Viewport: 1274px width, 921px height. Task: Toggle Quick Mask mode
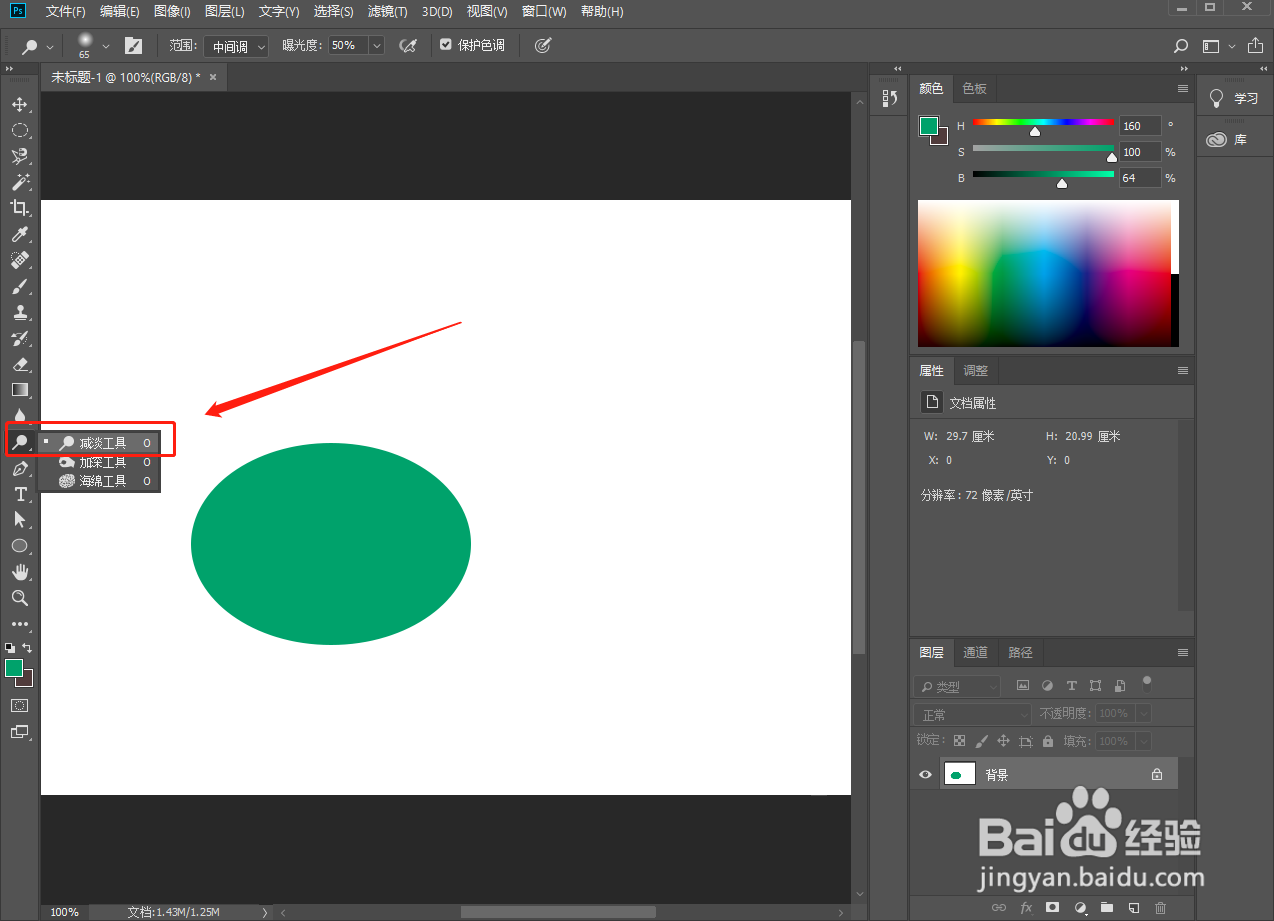click(19, 705)
